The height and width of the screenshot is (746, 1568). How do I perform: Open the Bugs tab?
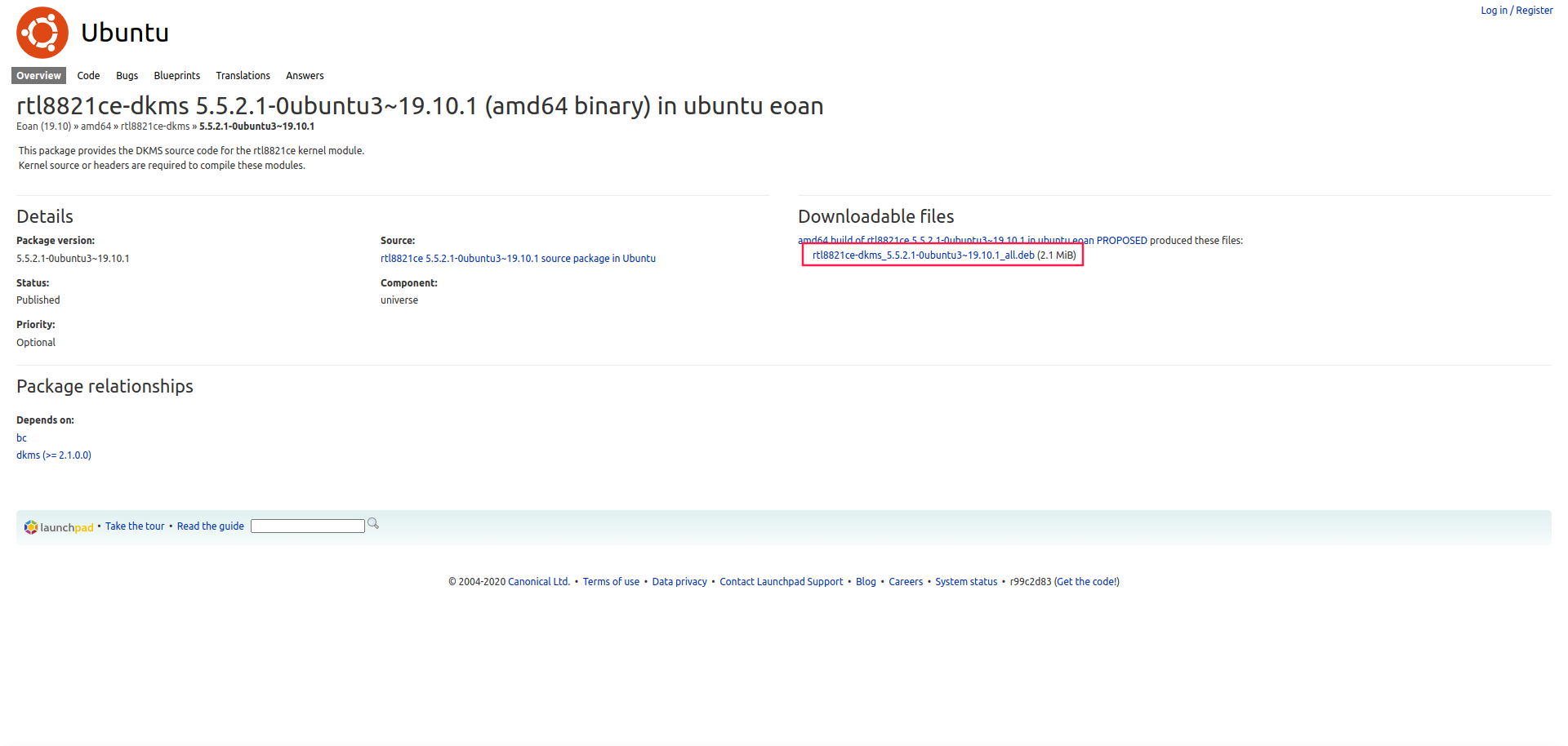coord(127,75)
